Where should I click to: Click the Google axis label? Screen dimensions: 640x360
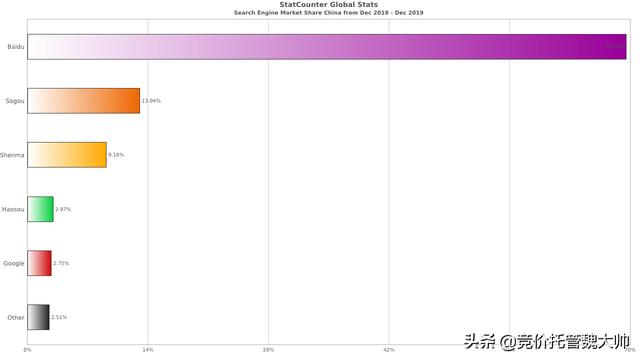click(14, 264)
